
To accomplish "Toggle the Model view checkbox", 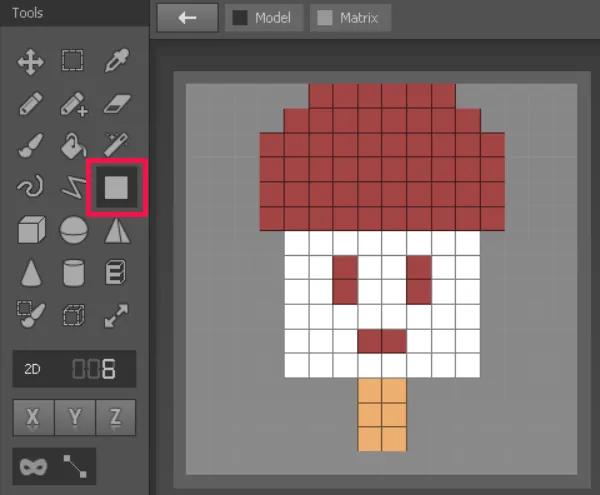I will 240,18.
